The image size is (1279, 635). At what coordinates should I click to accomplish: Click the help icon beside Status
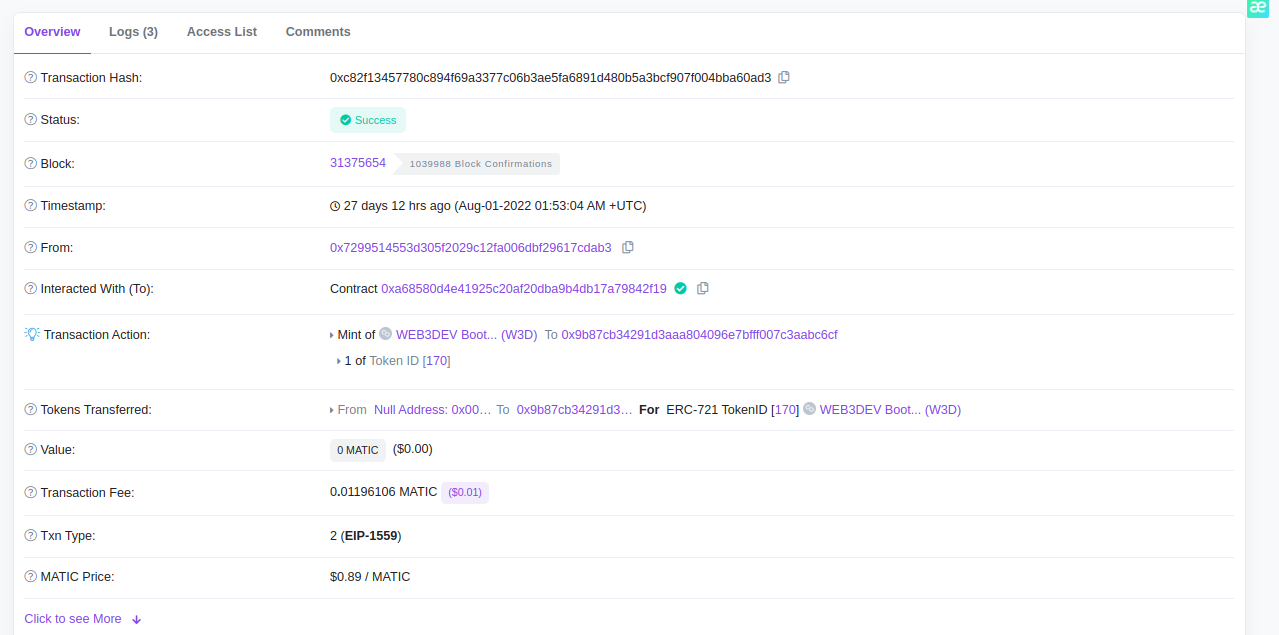click(30, 120)
